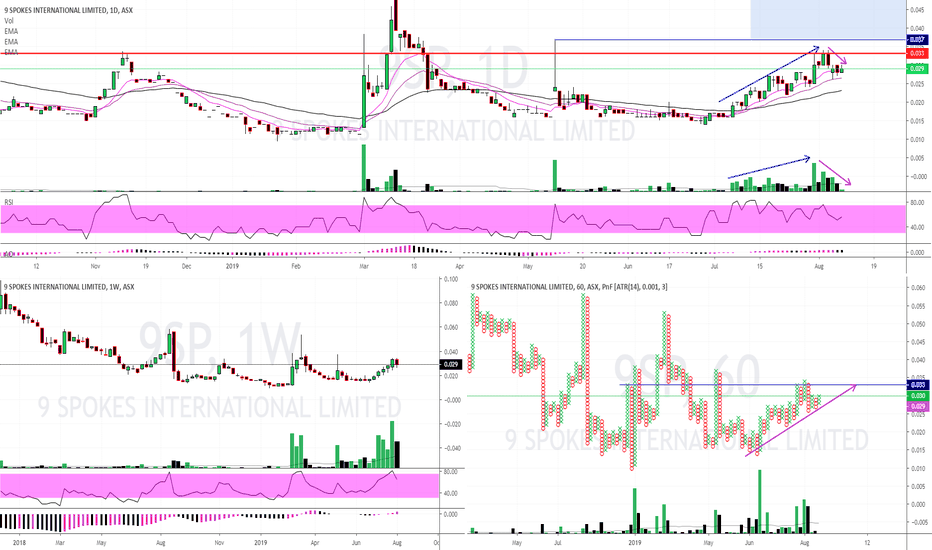Viewport: 932px width, 550px height.
Task: Click the 2018 label on the weekly time axis
Action: point(19,543)
